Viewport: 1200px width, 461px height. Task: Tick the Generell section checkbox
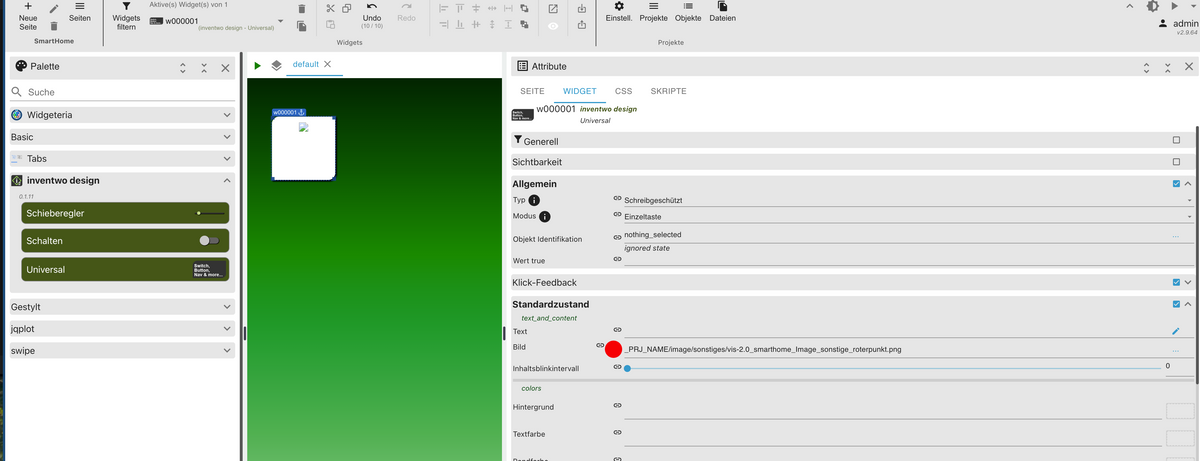coord(1176,141)
